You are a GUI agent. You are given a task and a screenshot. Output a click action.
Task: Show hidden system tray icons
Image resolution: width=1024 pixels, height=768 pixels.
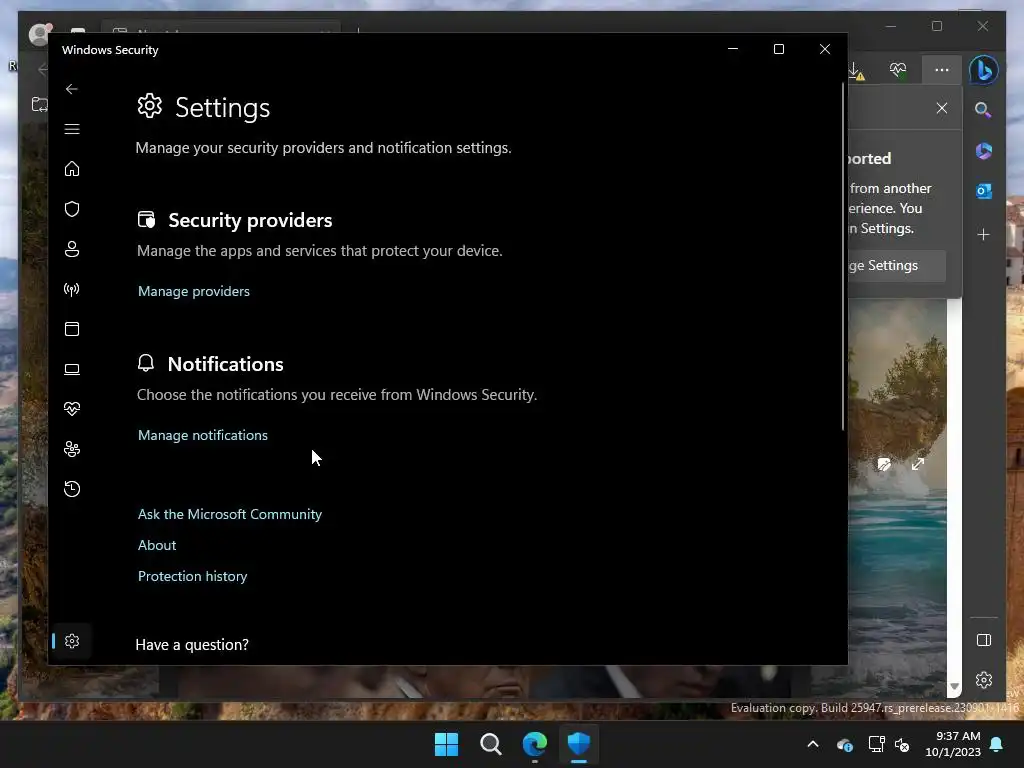(813, 744)
